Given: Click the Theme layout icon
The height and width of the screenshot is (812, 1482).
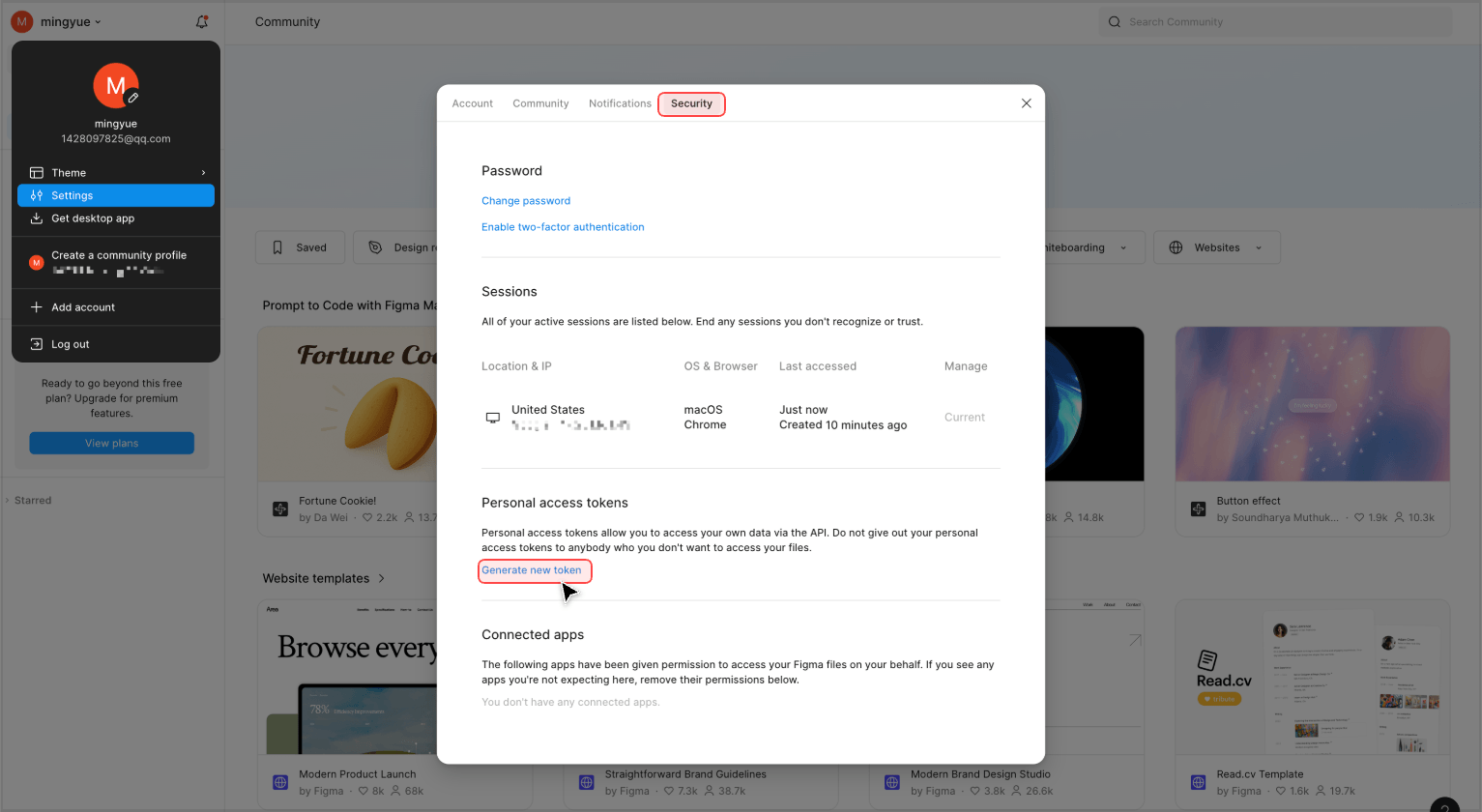Looking at the screenshot, I should (36, 173).
